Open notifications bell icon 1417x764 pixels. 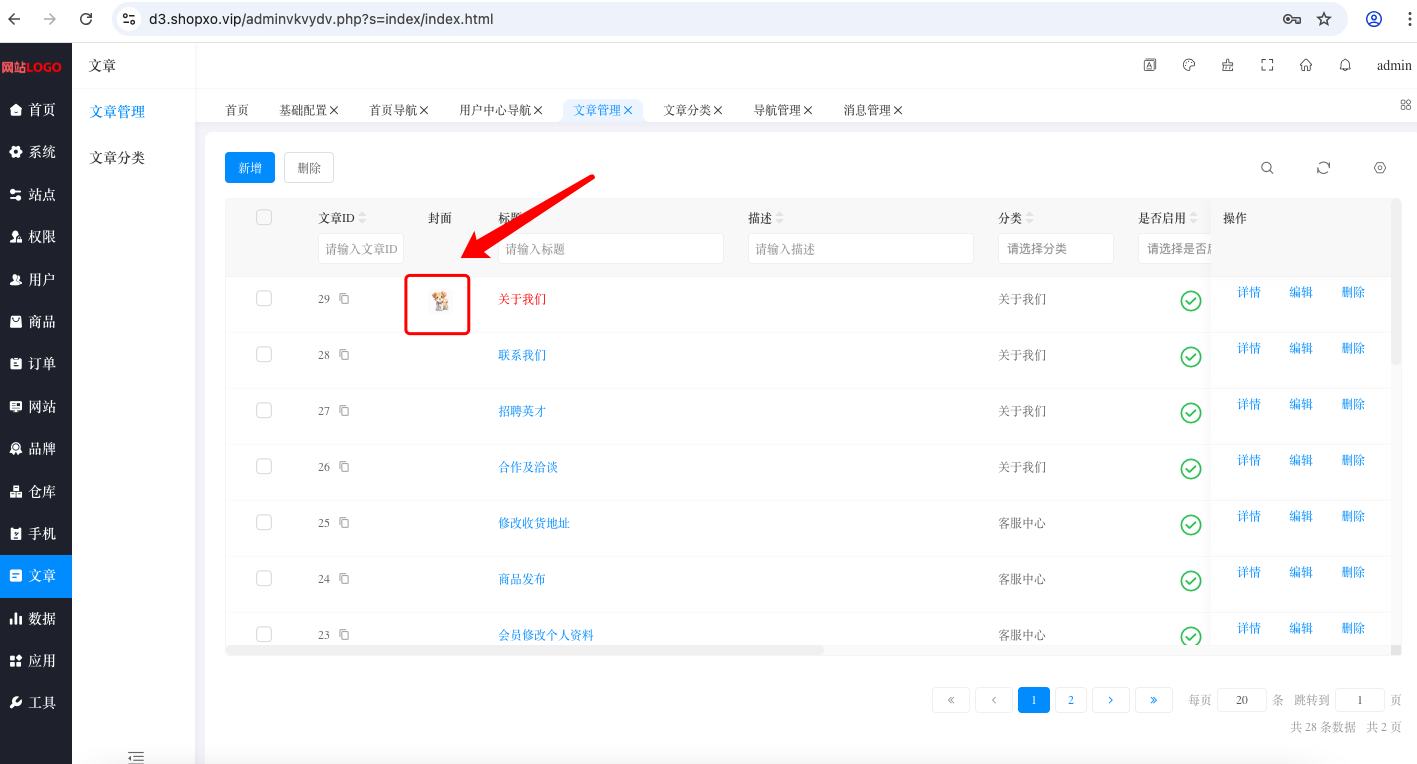click(x=1345, y=65)
